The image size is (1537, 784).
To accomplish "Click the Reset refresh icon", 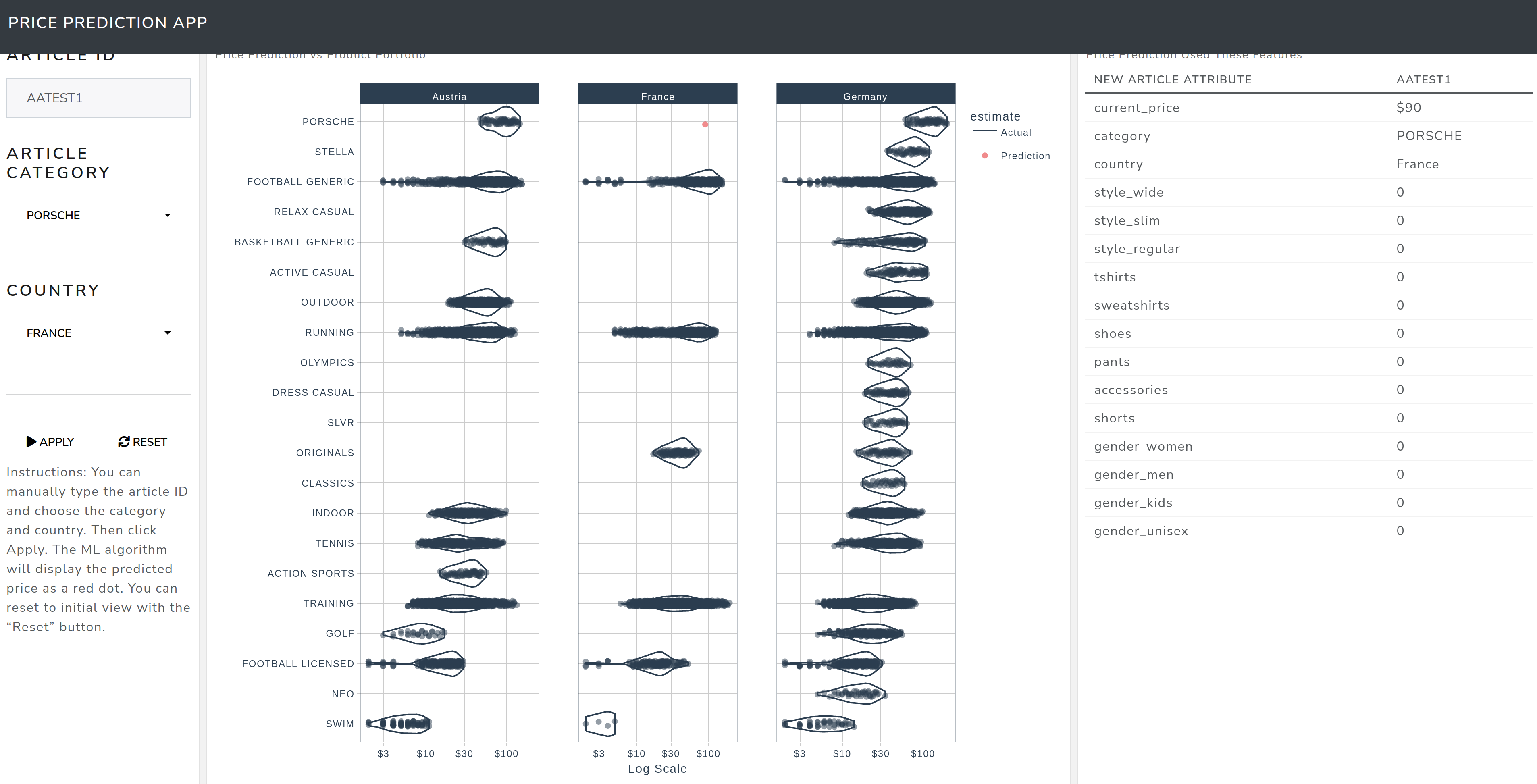I will (123, 441).
